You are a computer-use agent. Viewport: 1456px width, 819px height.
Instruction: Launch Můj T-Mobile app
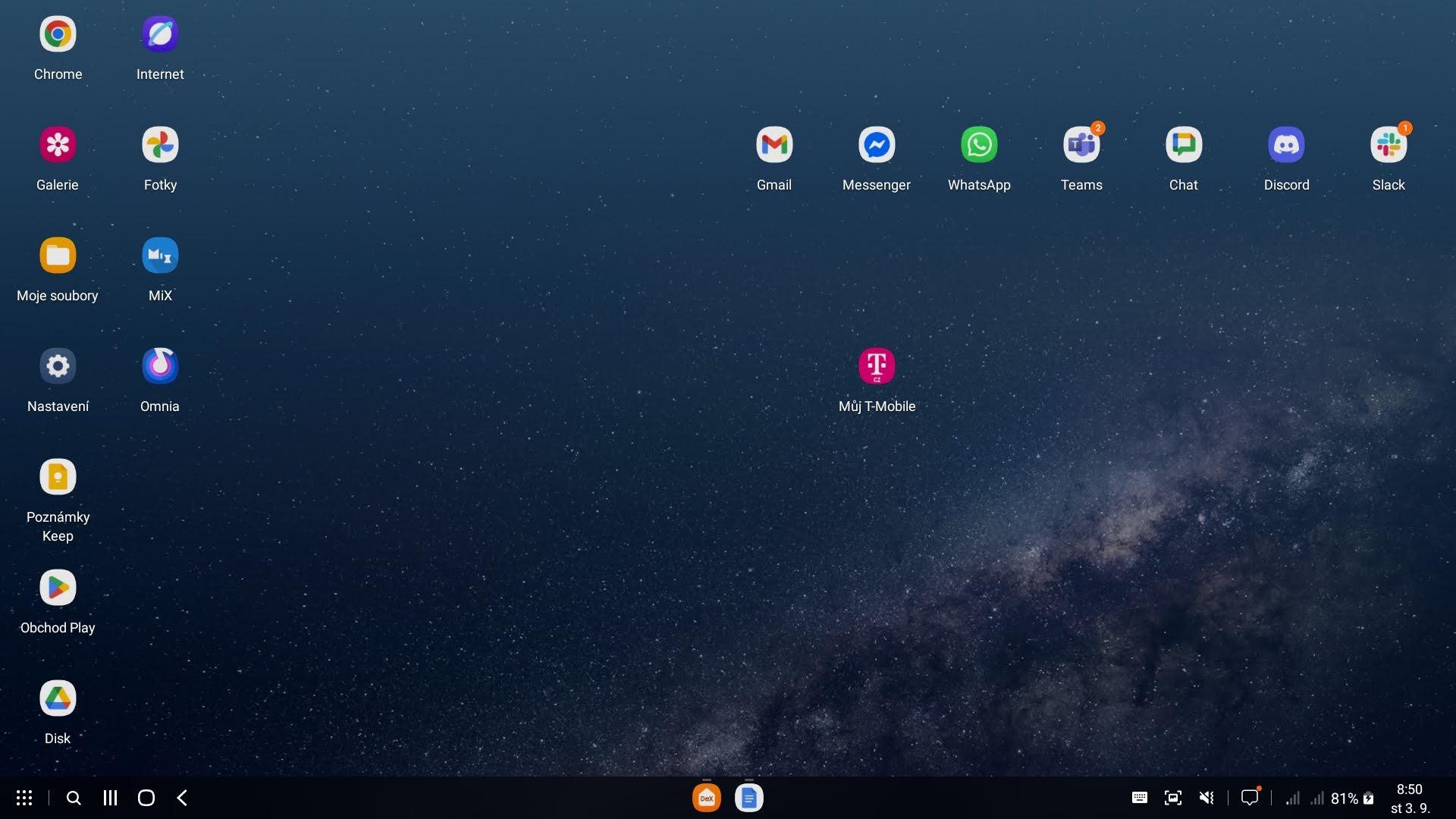click(x=877, y=366)
